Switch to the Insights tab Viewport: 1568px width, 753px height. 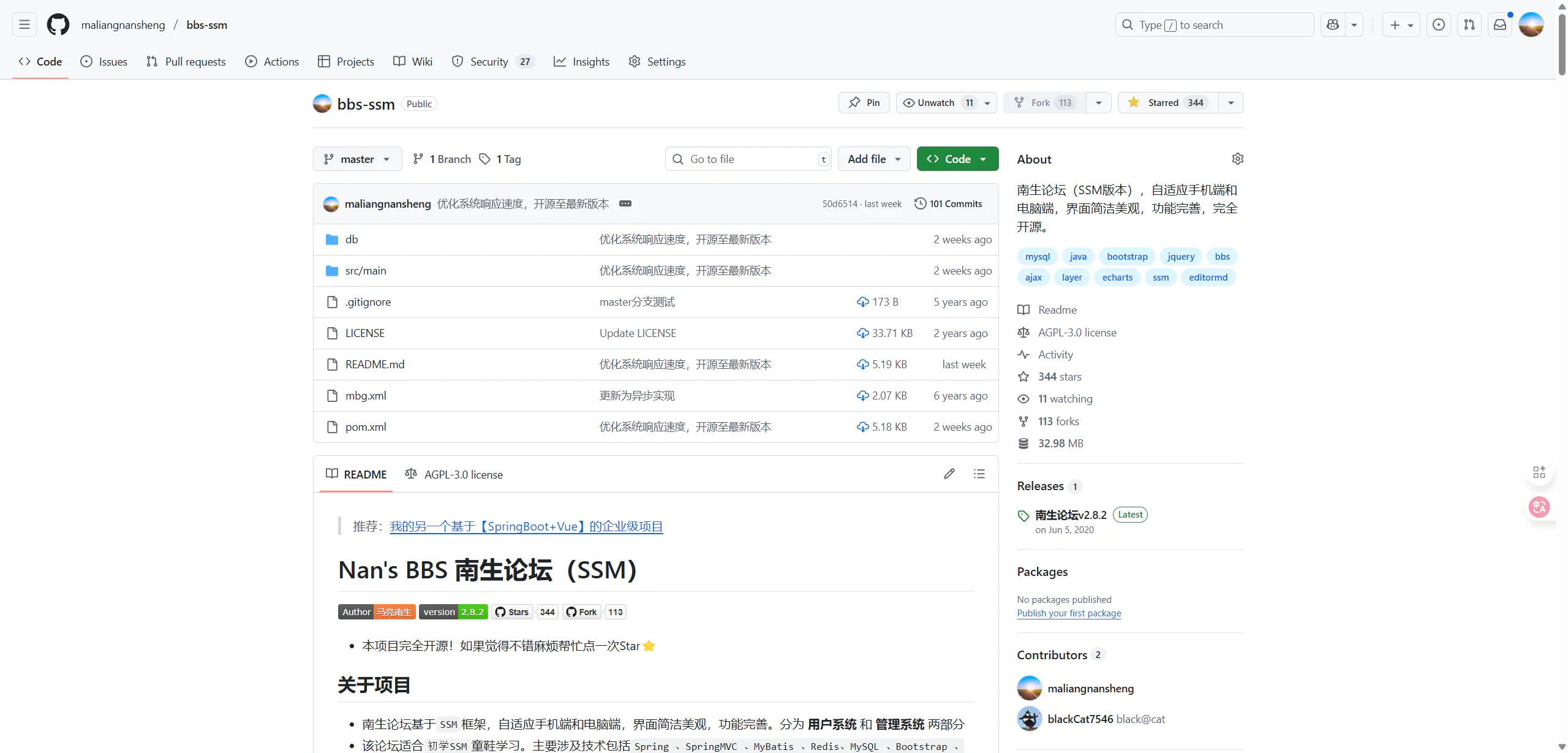click(582, 61)
